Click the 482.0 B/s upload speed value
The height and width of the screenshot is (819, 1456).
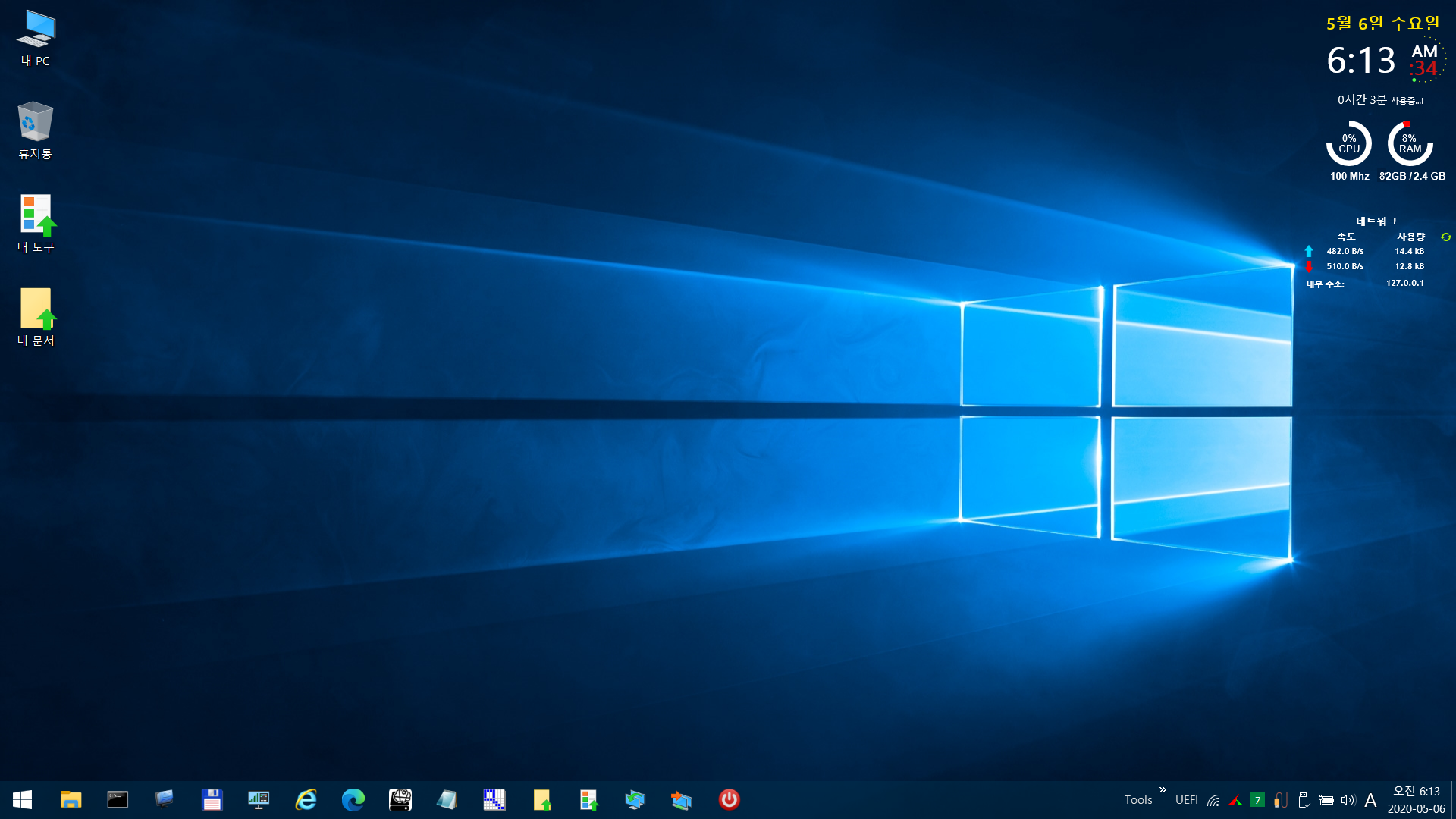click(1345, 251)
